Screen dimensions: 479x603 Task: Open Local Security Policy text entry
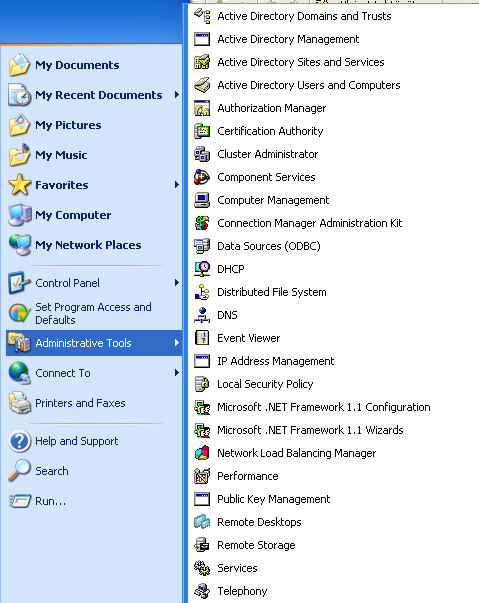pos(265,384)
